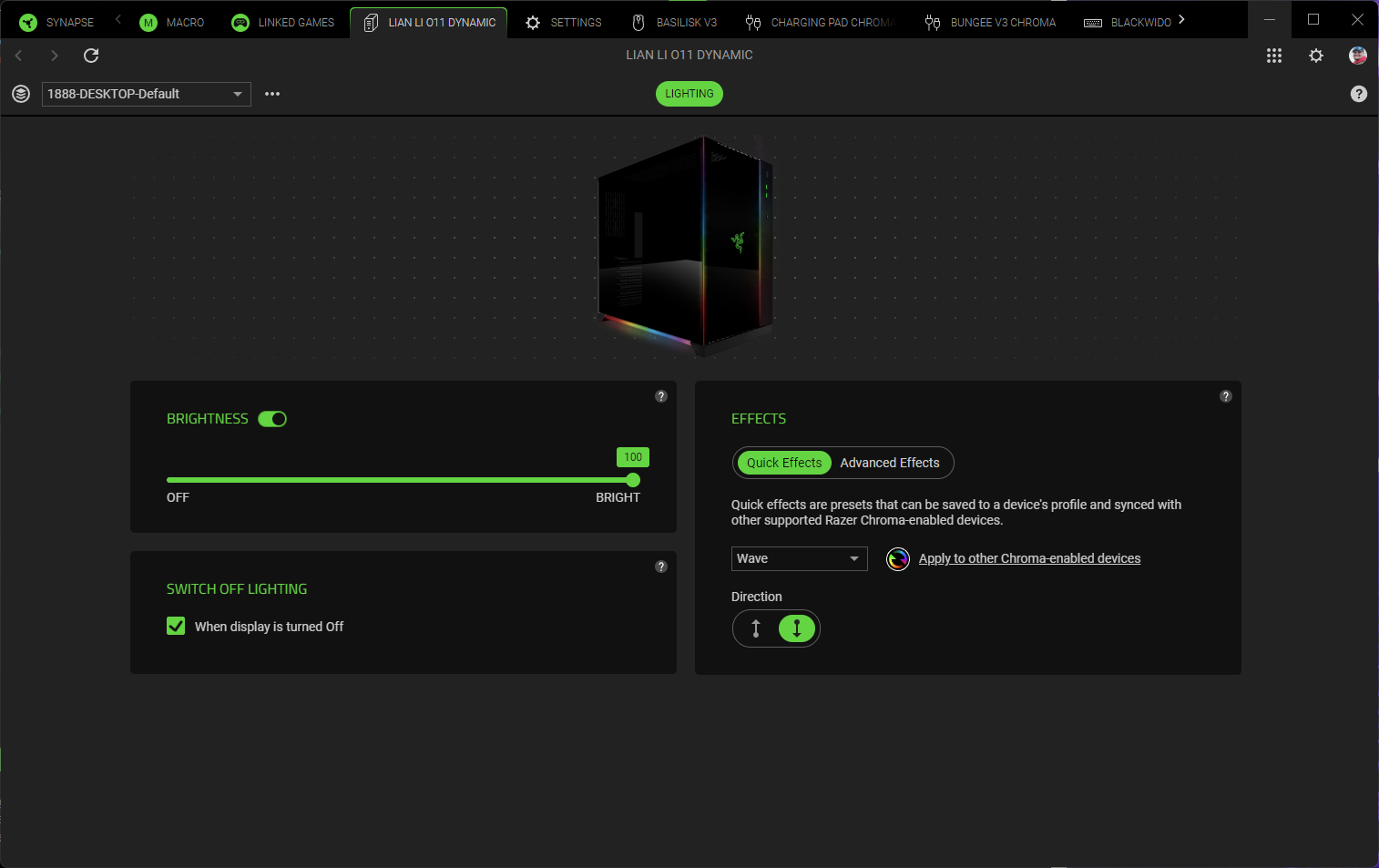
Task: Open the user account avatar
Action: (1358, 56)
